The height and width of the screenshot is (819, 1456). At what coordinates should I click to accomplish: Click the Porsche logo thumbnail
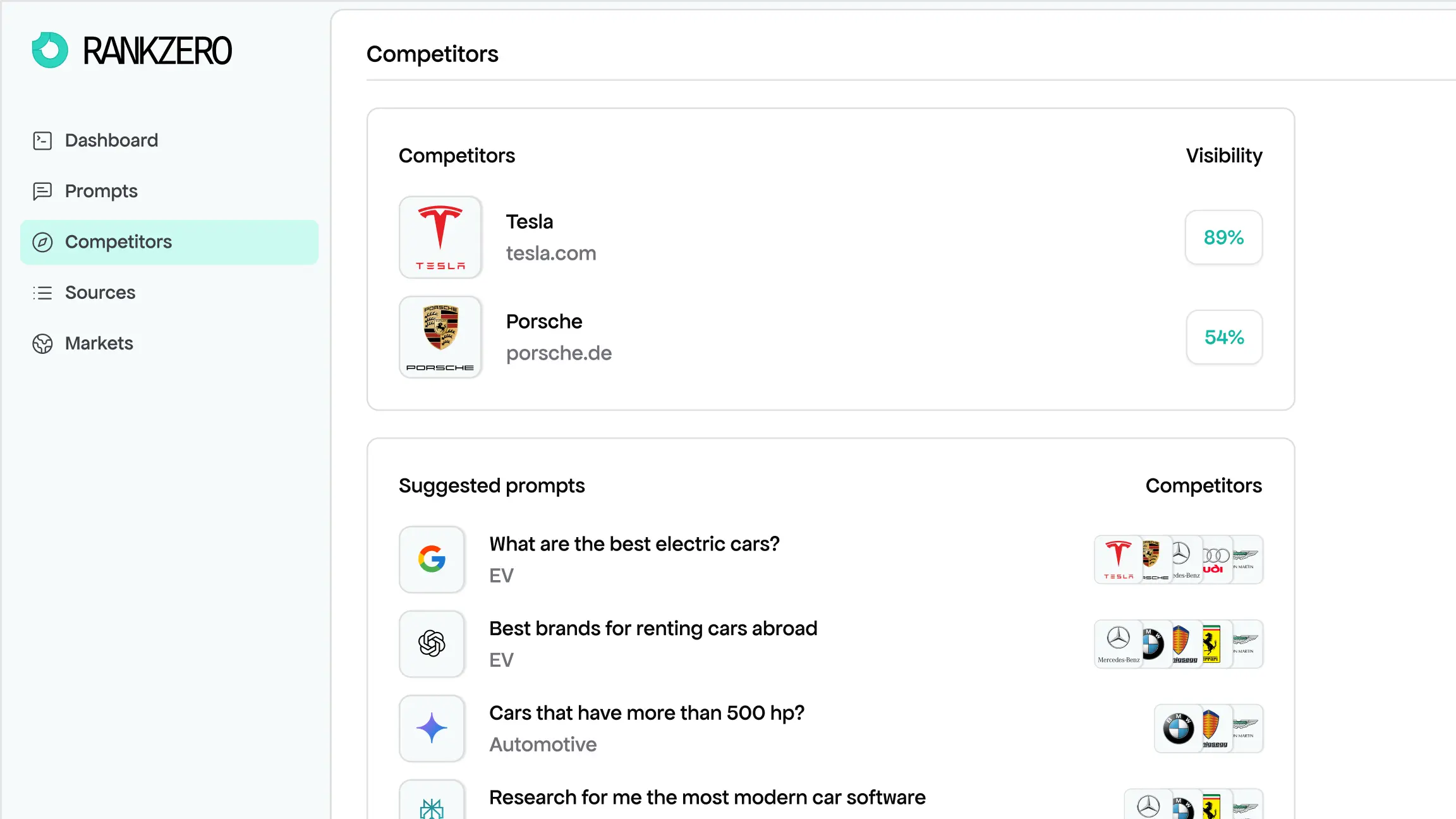[x=440, y=337]
